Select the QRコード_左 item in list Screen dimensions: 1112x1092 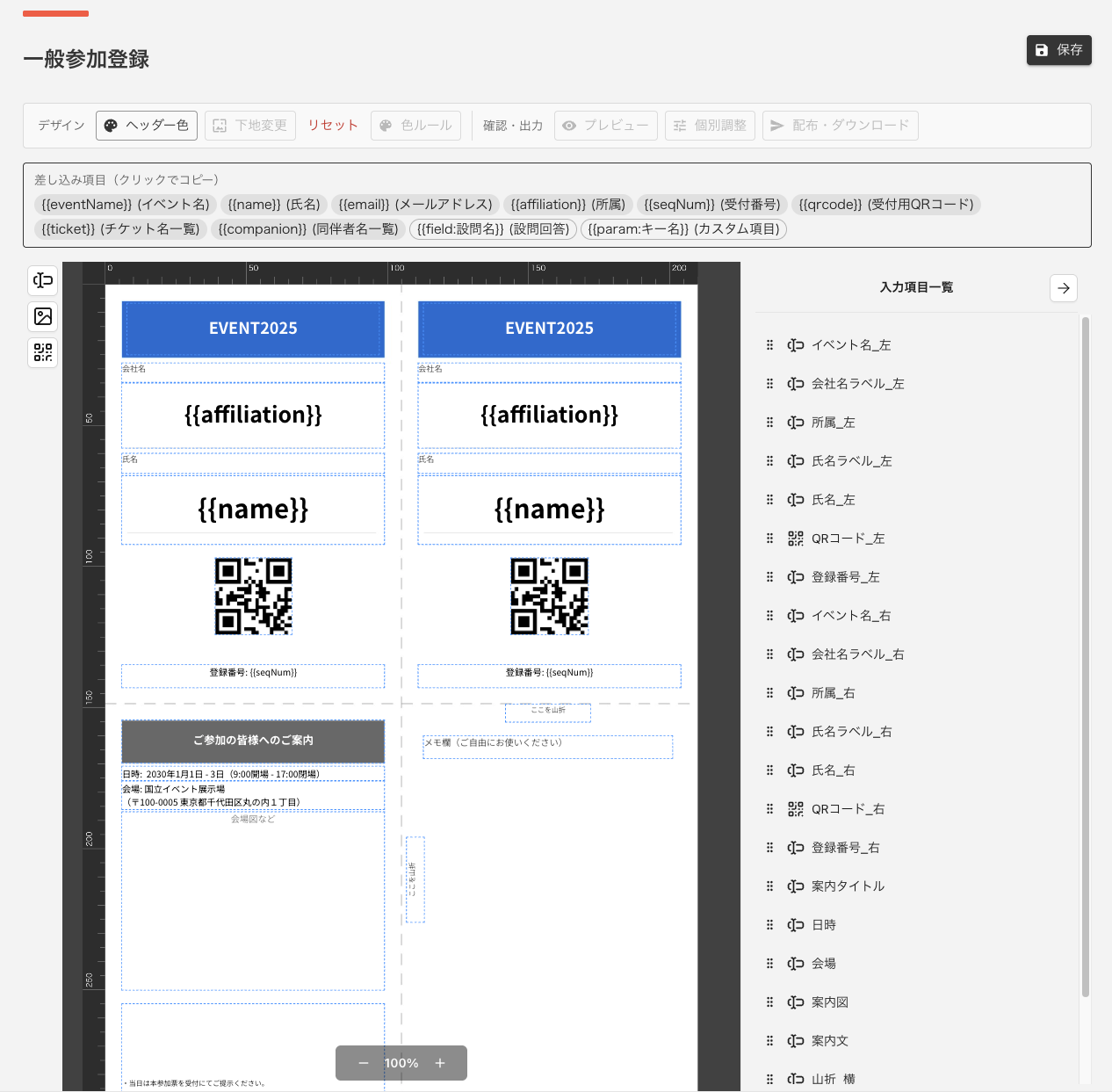coord(848,539)
